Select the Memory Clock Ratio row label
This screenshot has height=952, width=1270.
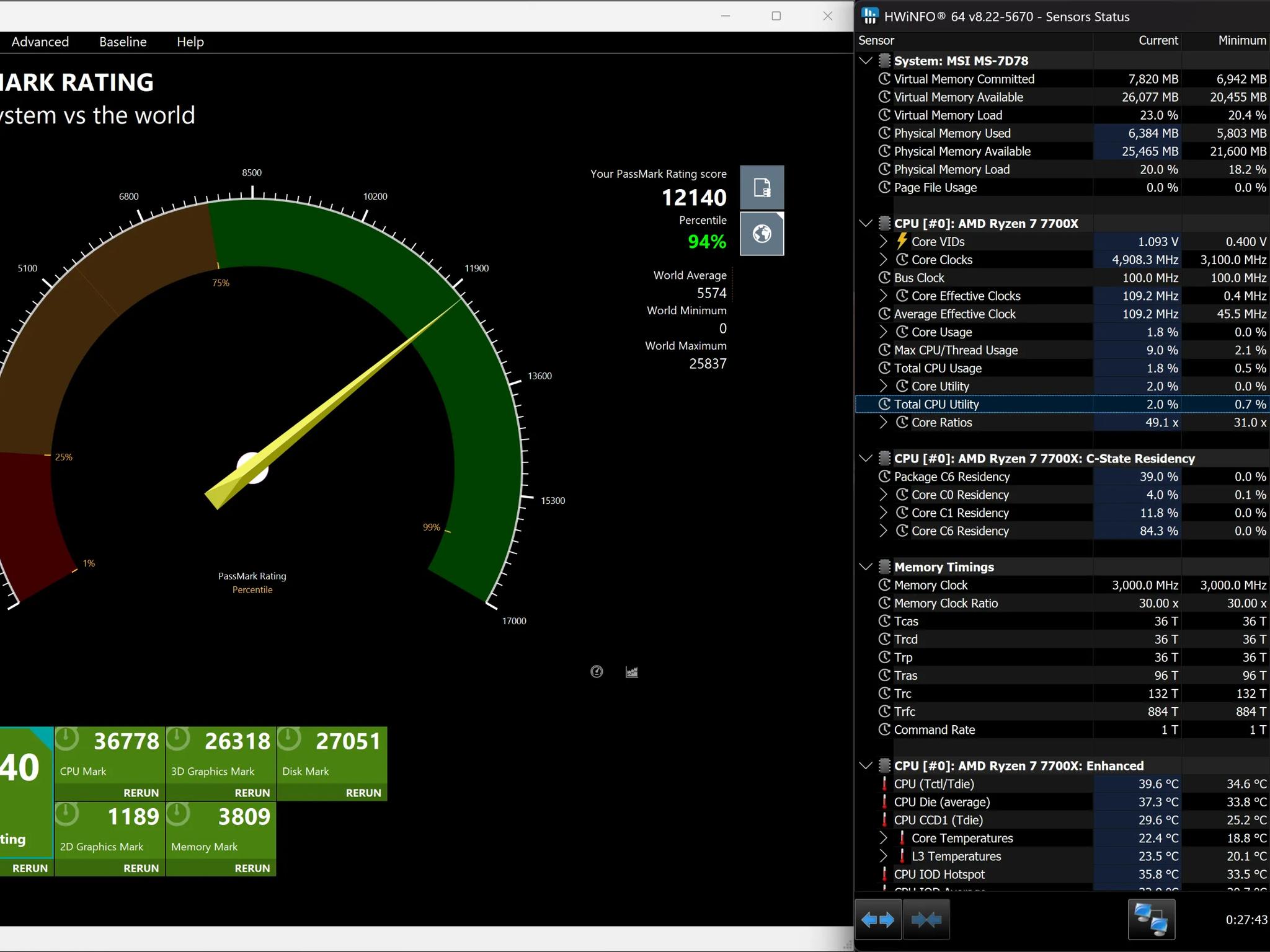coord(946,603)
